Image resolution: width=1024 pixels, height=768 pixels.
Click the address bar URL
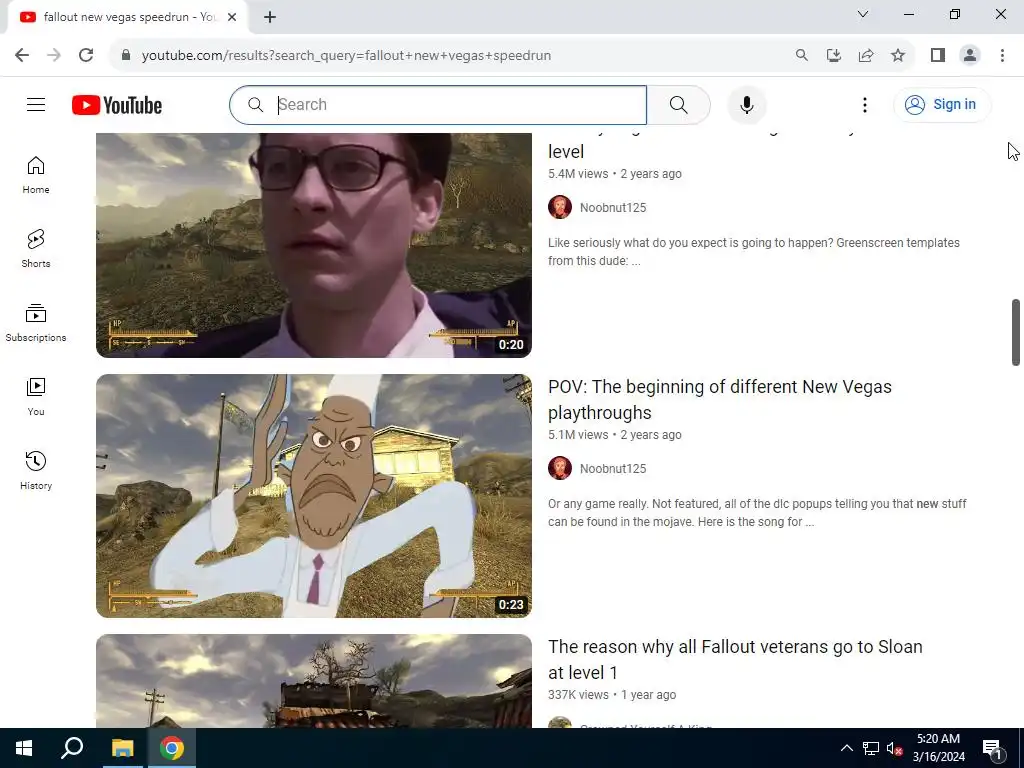pyautogui.click(x=346, y=56)
